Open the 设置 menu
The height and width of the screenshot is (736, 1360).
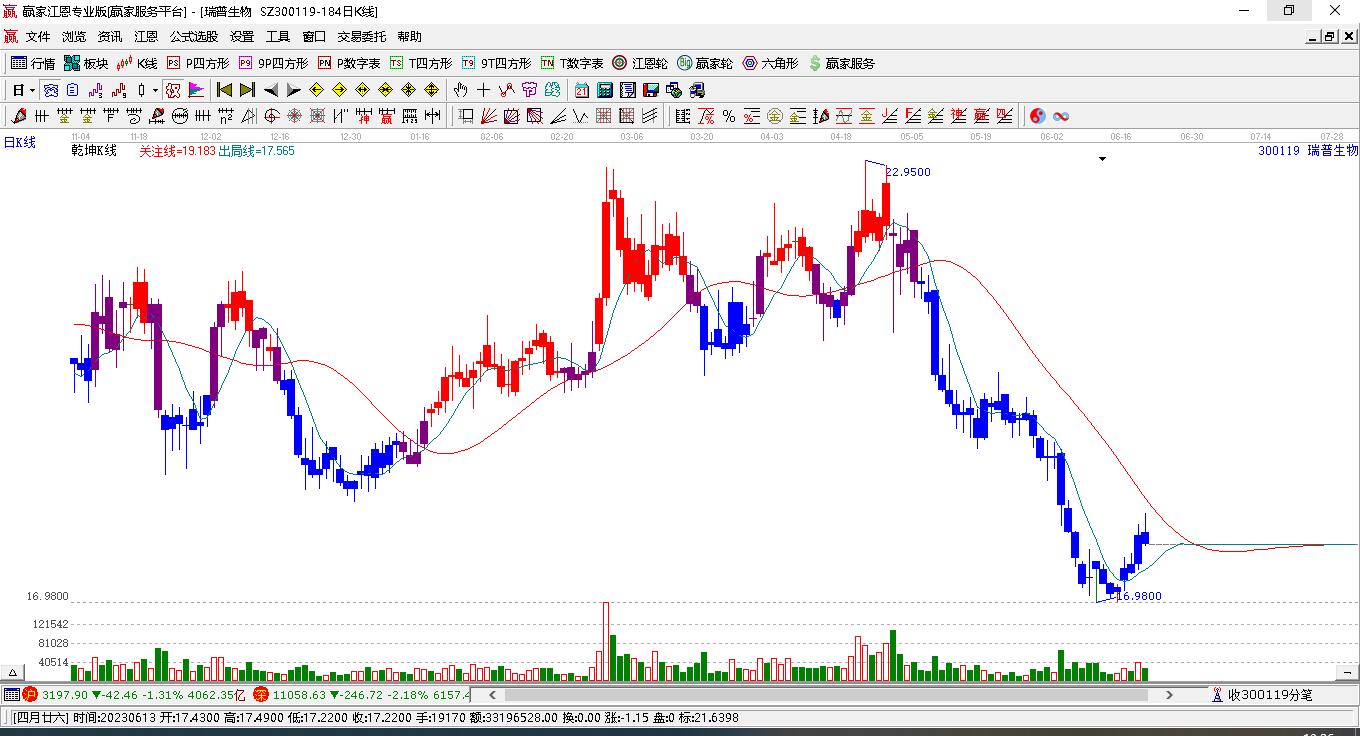coord(242,37)
